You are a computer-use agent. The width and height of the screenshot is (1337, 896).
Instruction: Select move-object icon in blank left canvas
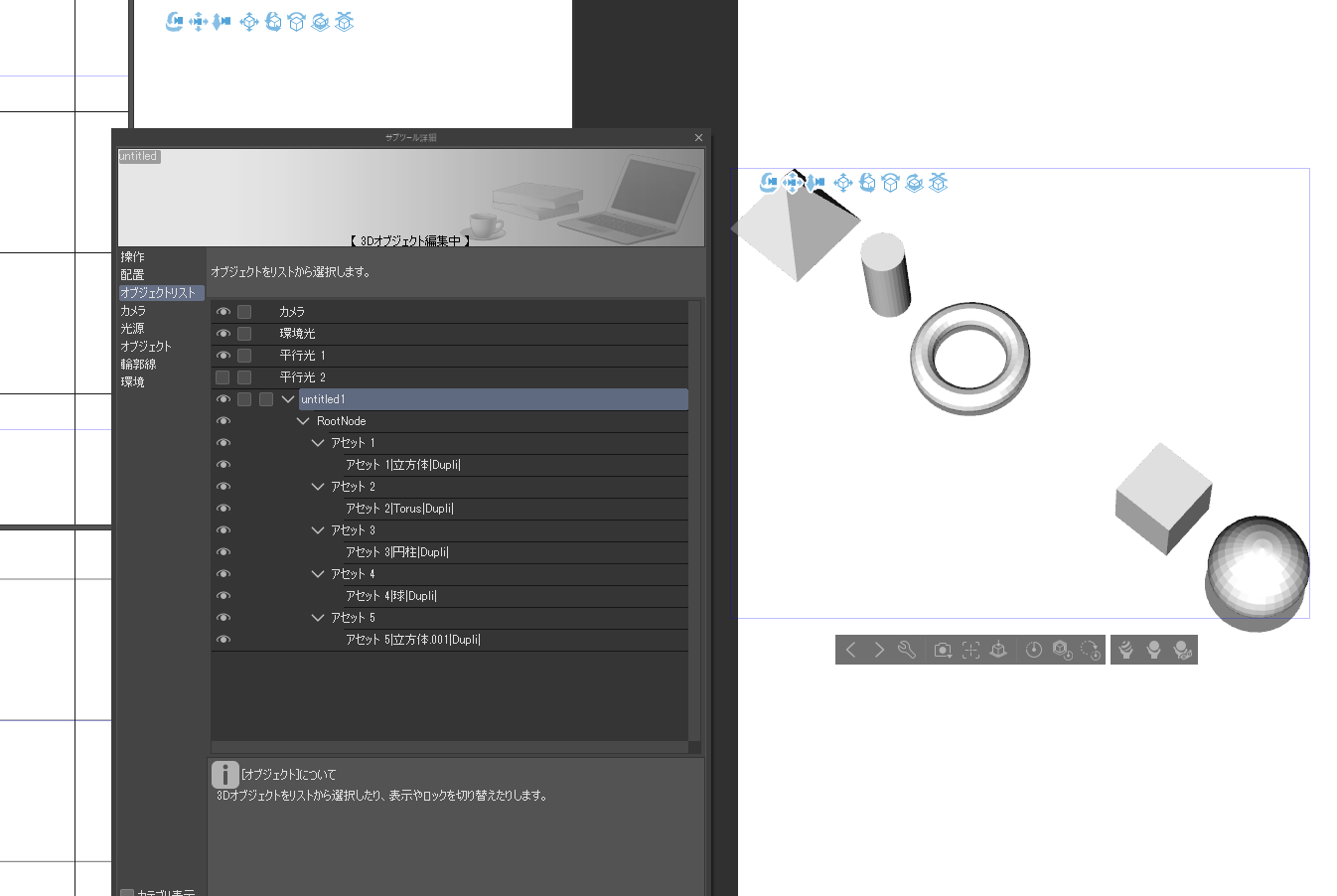[249, 21]
